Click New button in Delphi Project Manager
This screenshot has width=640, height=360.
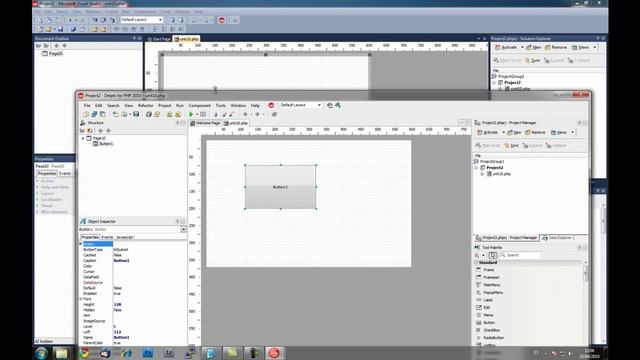tap(514, 132)
